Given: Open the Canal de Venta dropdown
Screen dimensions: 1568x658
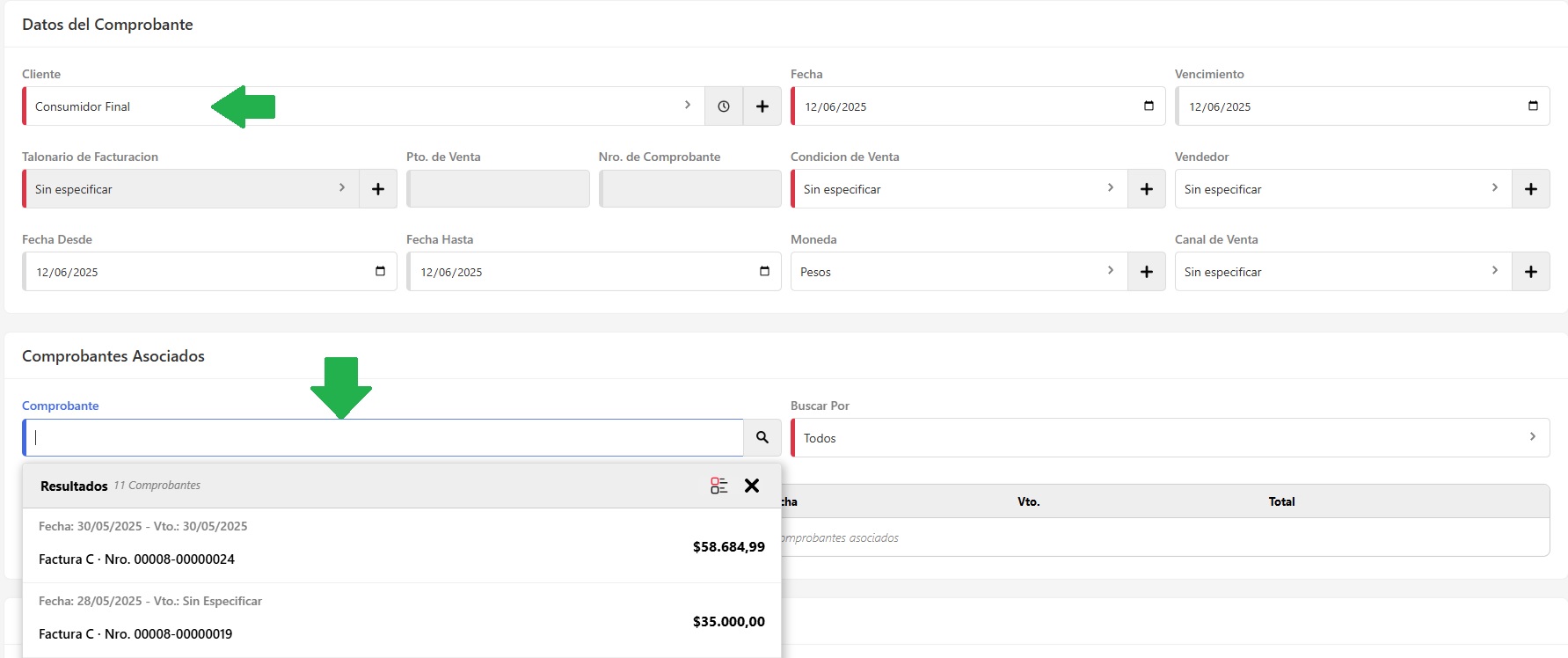Looking at the screenshot, I should [x=1343, y=272].
